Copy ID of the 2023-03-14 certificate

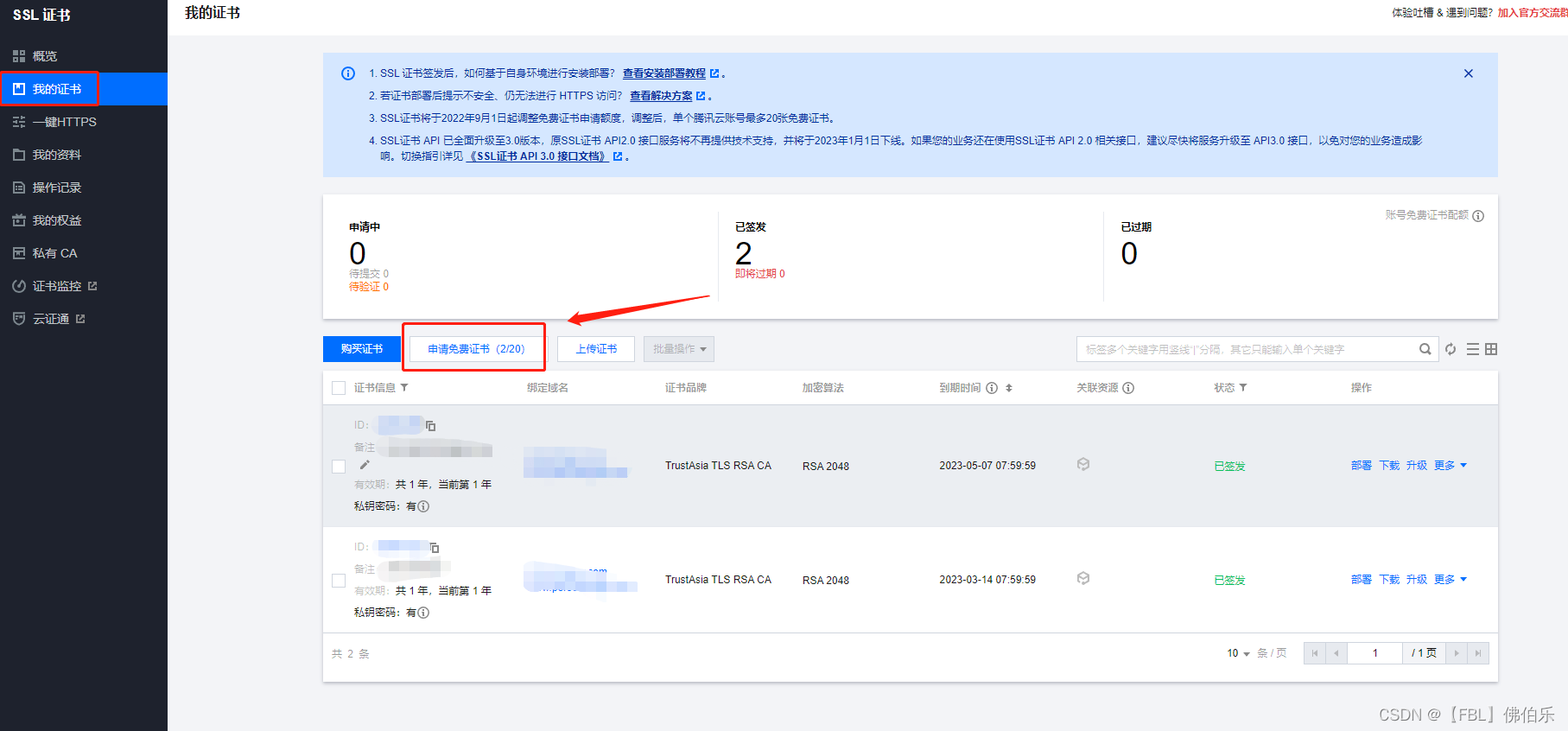435,548
